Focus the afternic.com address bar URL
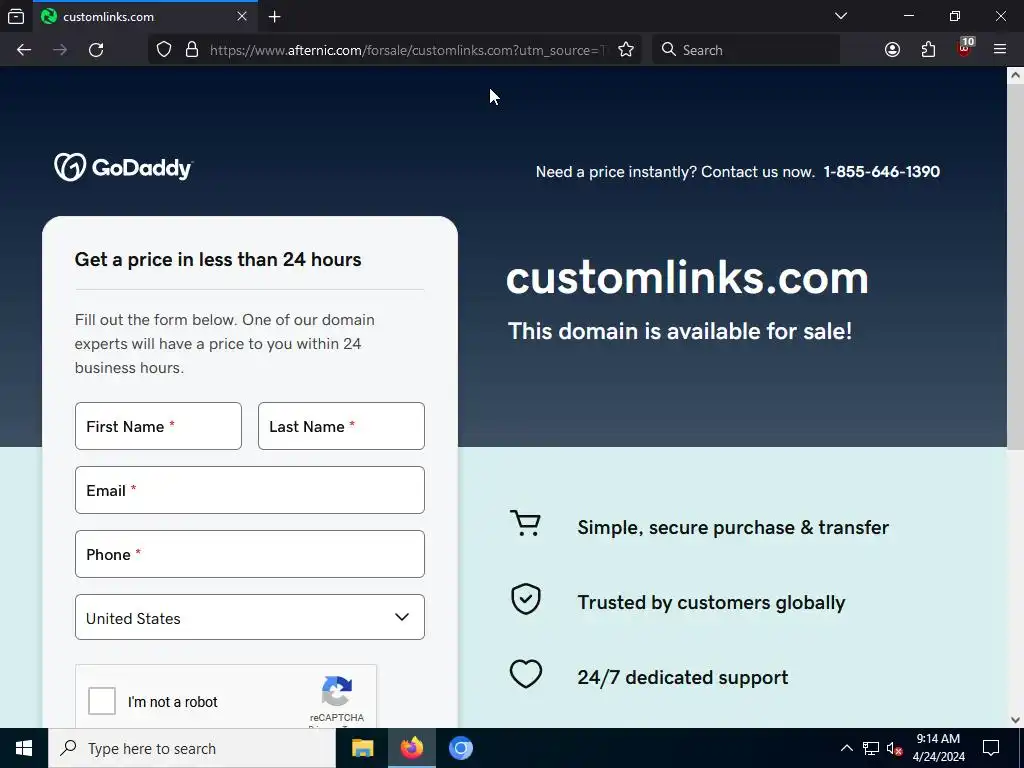The height and width of the screenshot is (768, 1024). point(408,50)
